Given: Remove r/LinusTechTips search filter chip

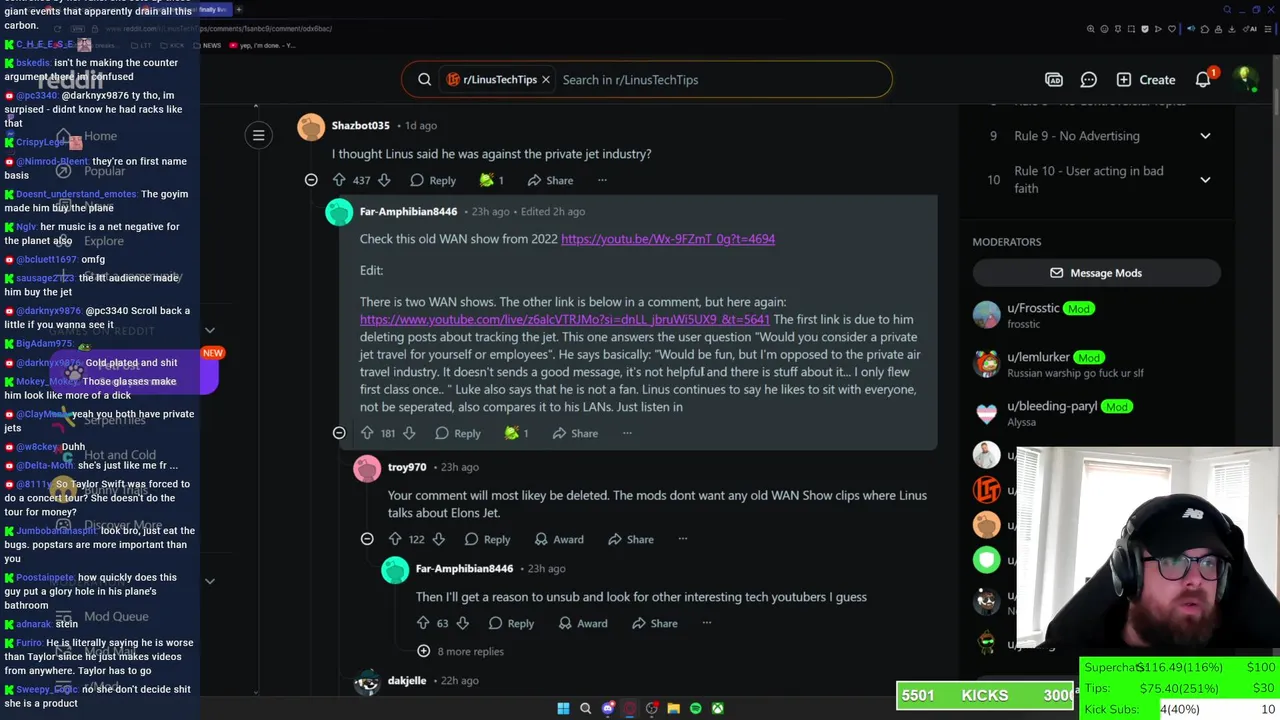Looking at the screenshot, I should (546, 80).
